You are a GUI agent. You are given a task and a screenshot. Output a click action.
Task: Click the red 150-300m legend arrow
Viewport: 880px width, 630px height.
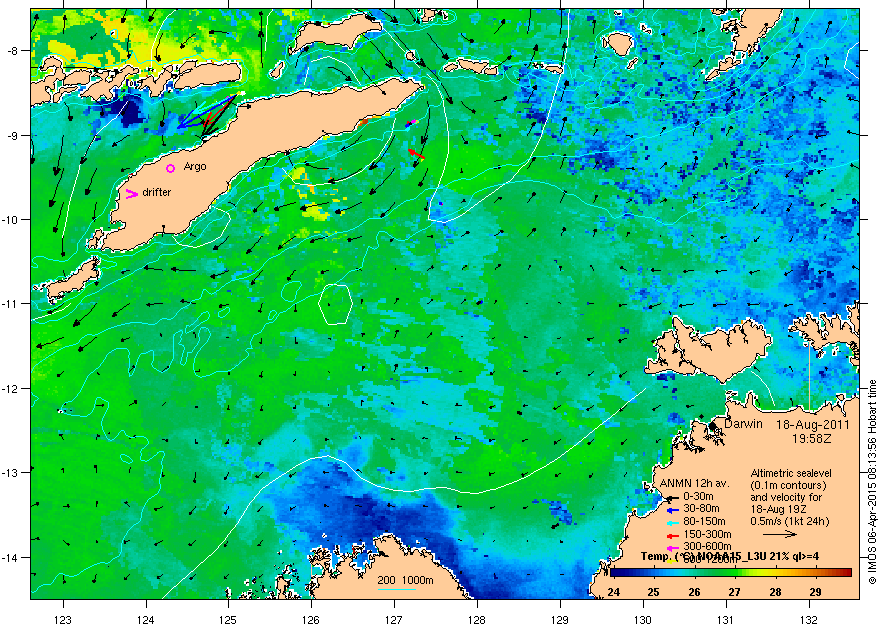point(673,535)
